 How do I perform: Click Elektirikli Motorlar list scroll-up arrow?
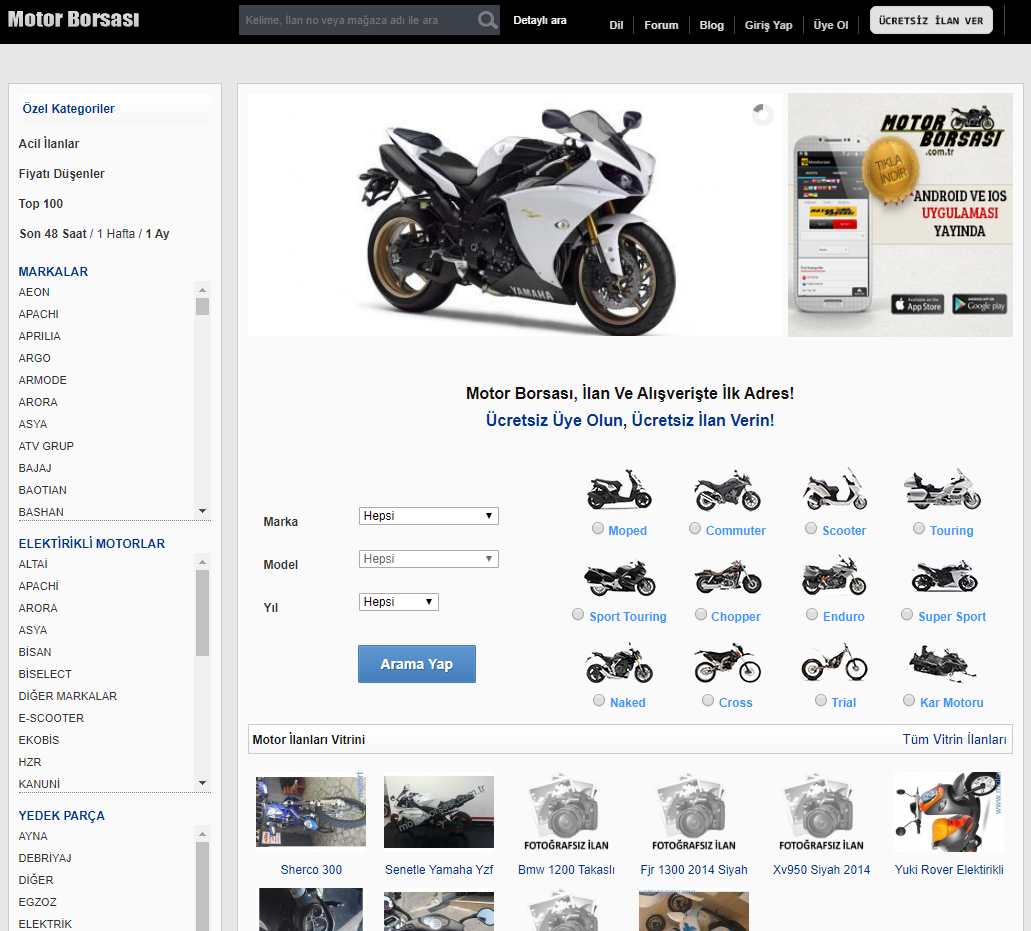pos(203,562)
